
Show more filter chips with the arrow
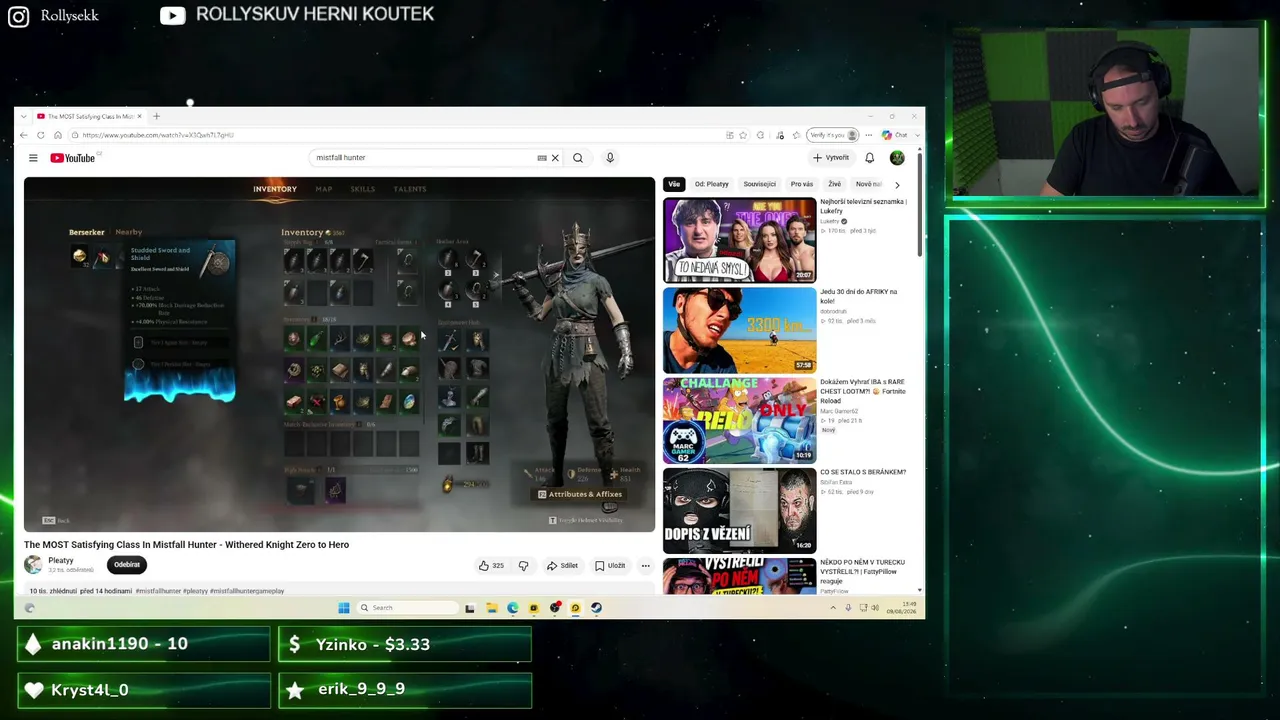pyautogui.click(x=897, y=184)
